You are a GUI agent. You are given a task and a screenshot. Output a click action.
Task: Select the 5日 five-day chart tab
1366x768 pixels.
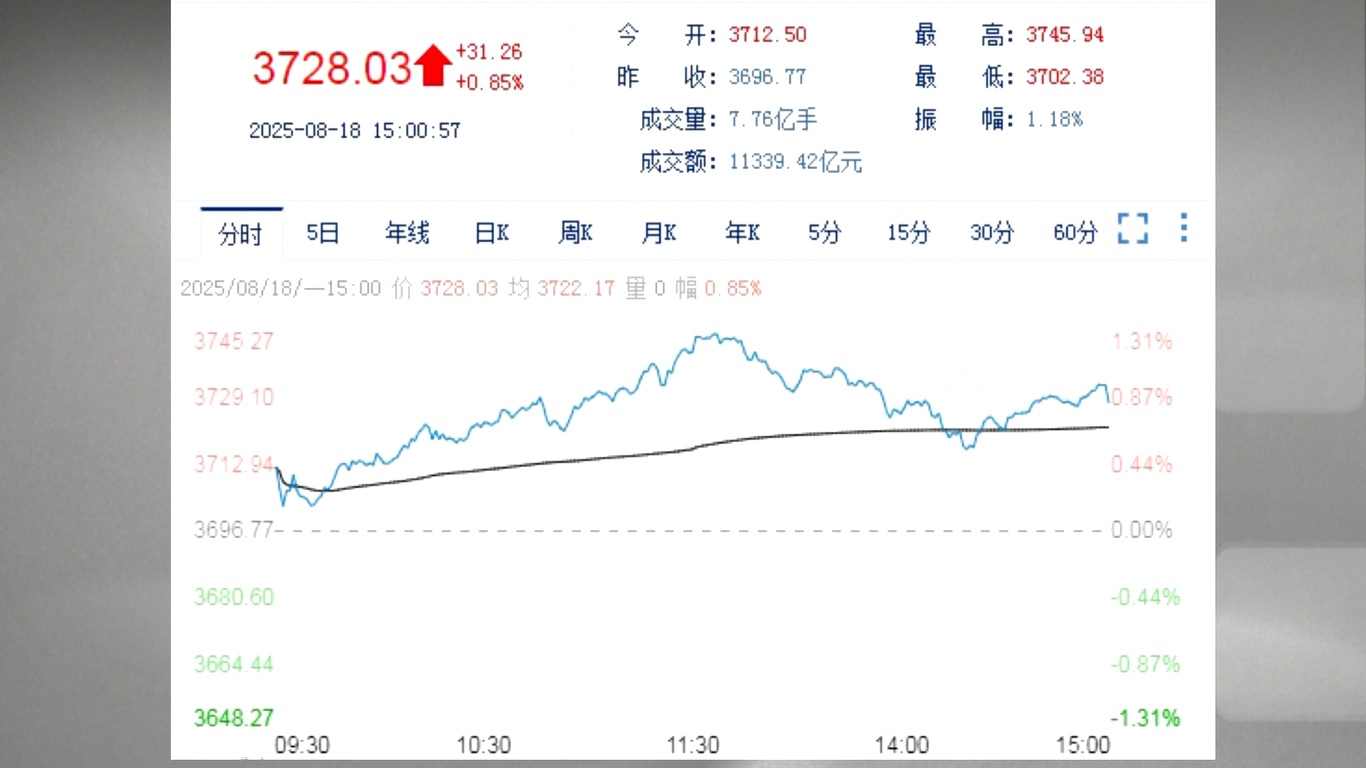coord(322,232)
